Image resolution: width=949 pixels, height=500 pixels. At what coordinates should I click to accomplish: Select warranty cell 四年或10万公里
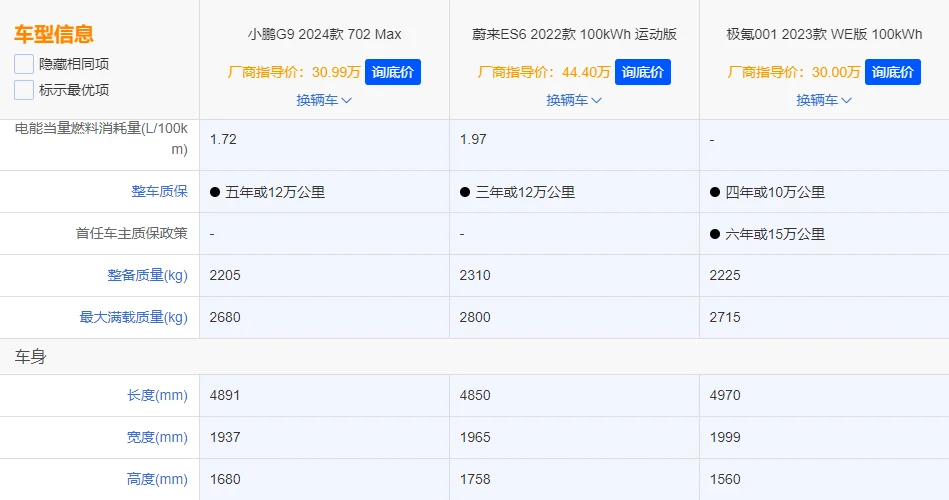coord(767,192)
